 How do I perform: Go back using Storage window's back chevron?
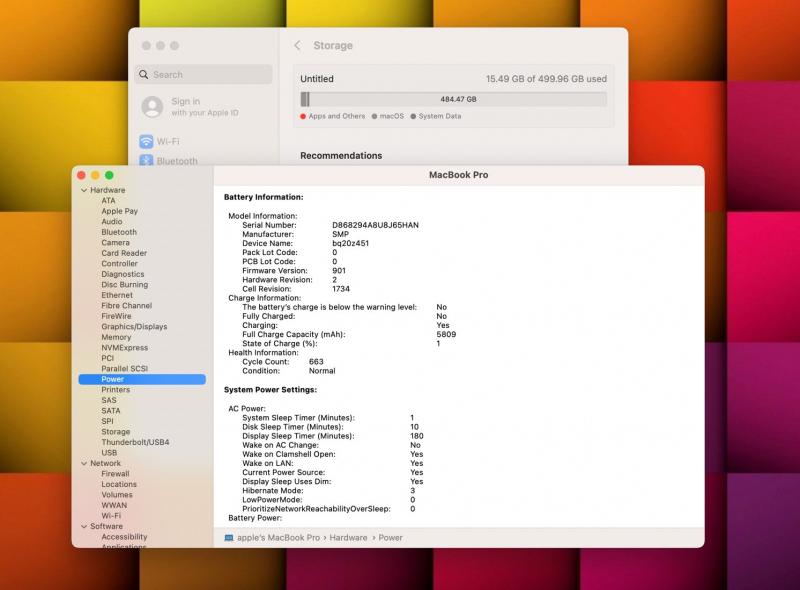coord(297,45)
